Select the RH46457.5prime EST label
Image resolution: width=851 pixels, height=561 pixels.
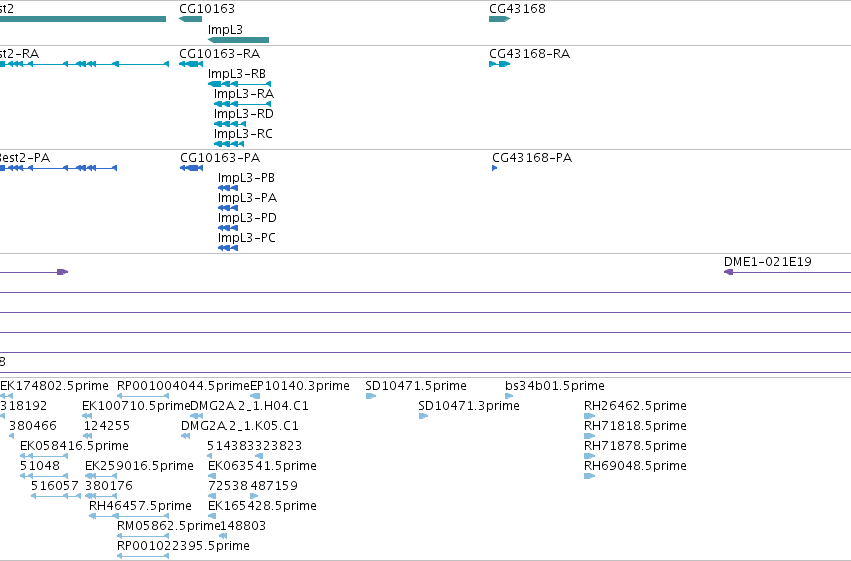141,506
